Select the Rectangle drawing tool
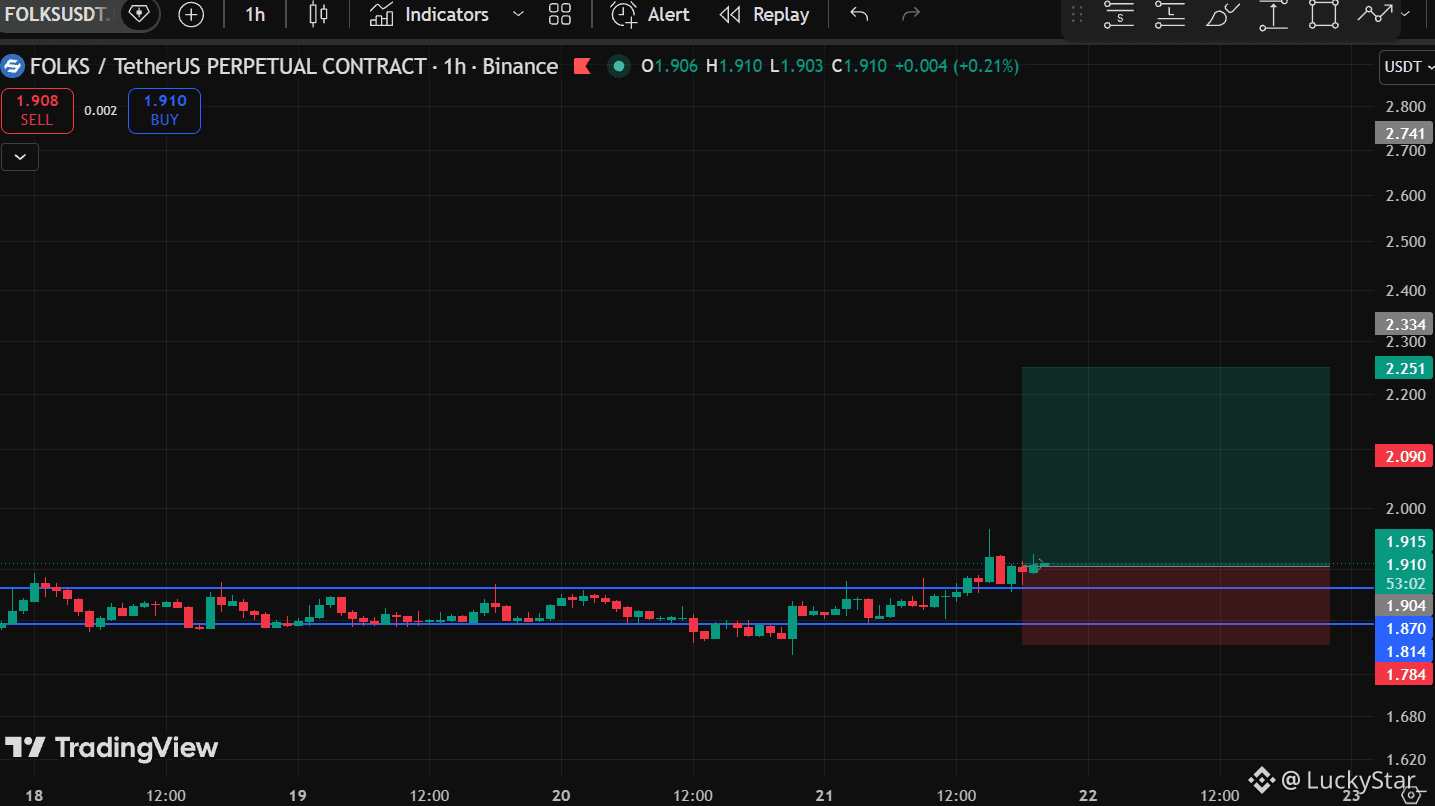This screenshot has height=806, width=1435. [x=1323, y=14]
